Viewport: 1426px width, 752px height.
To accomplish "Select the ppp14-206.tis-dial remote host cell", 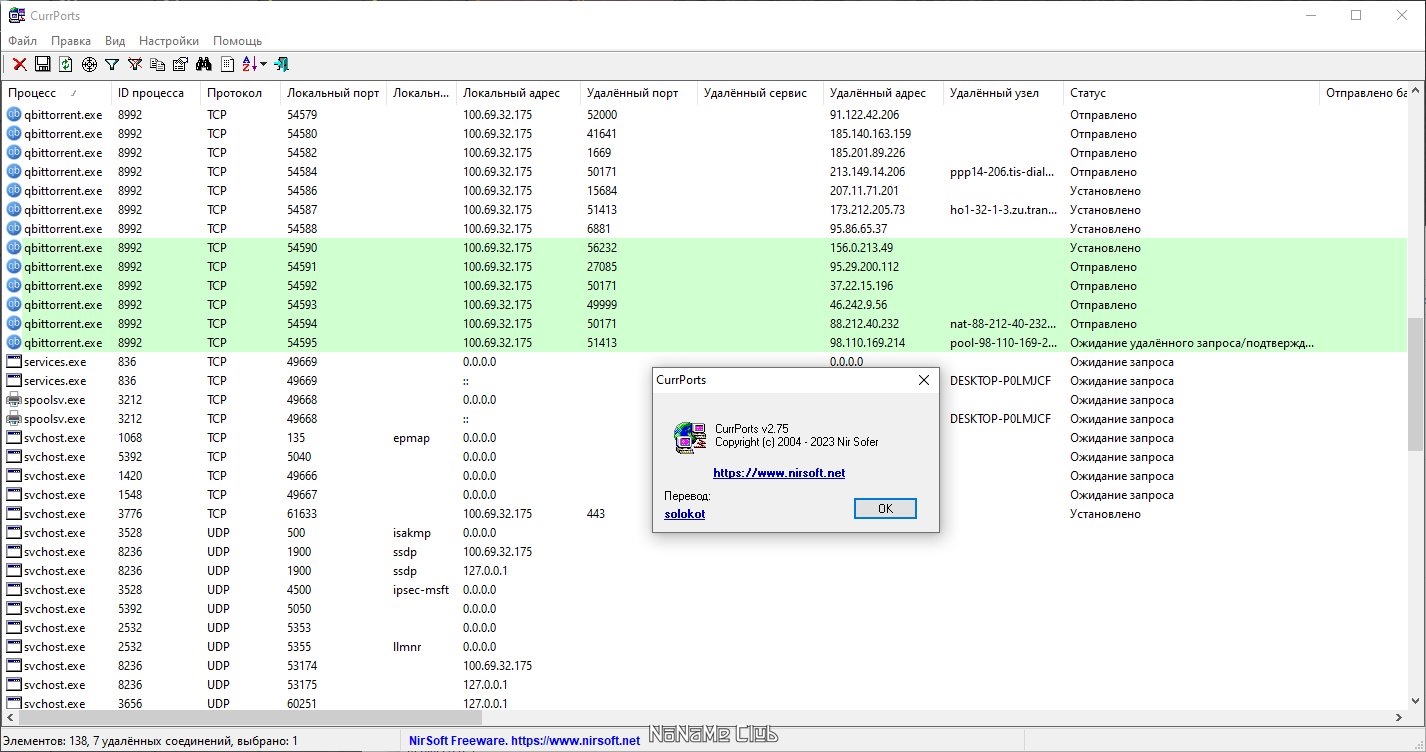I will point(1003,171).
